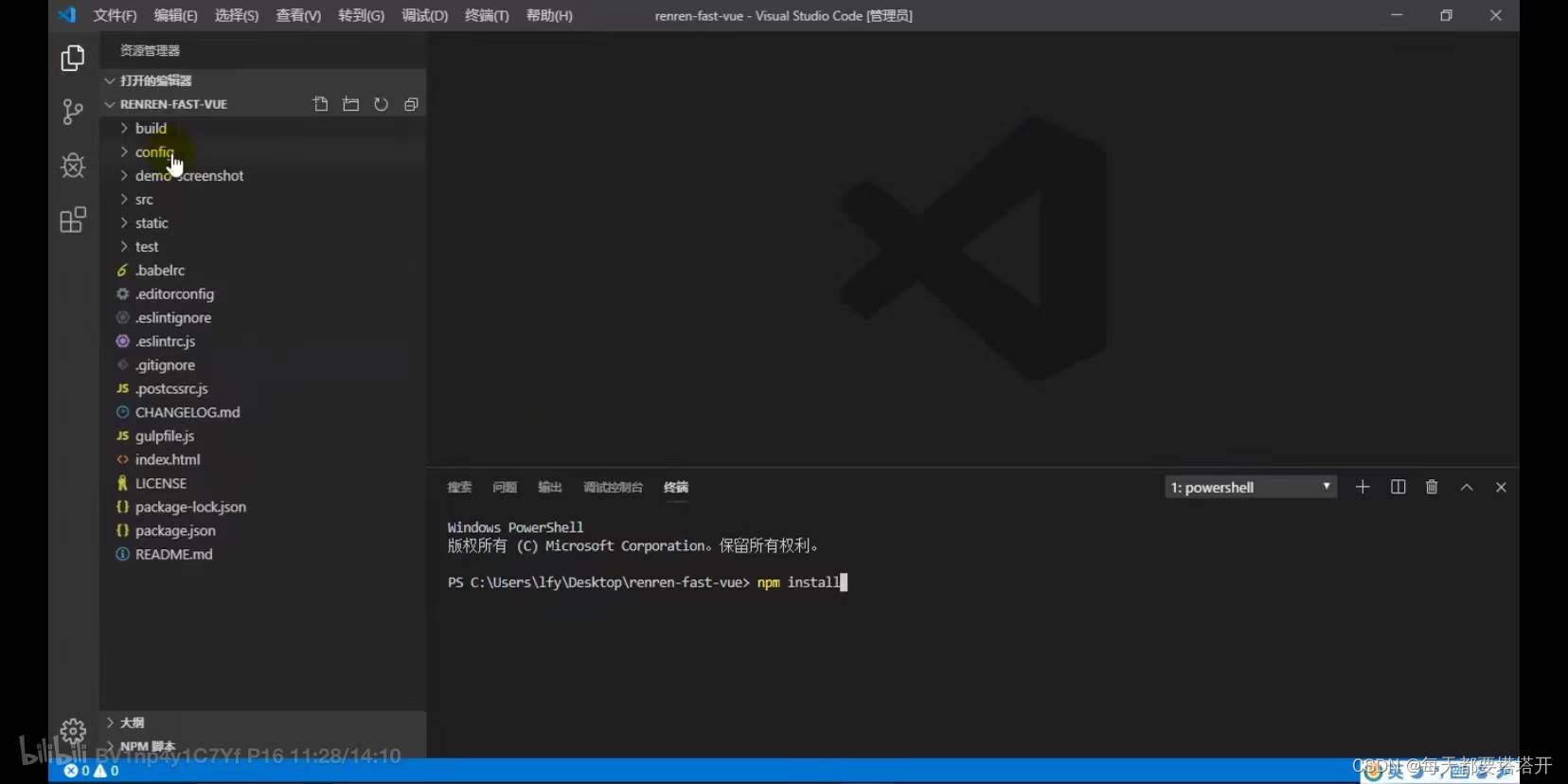Create a new folder in RENREN-FAST-VUE

pyautogui.click(x=351, y=104)
